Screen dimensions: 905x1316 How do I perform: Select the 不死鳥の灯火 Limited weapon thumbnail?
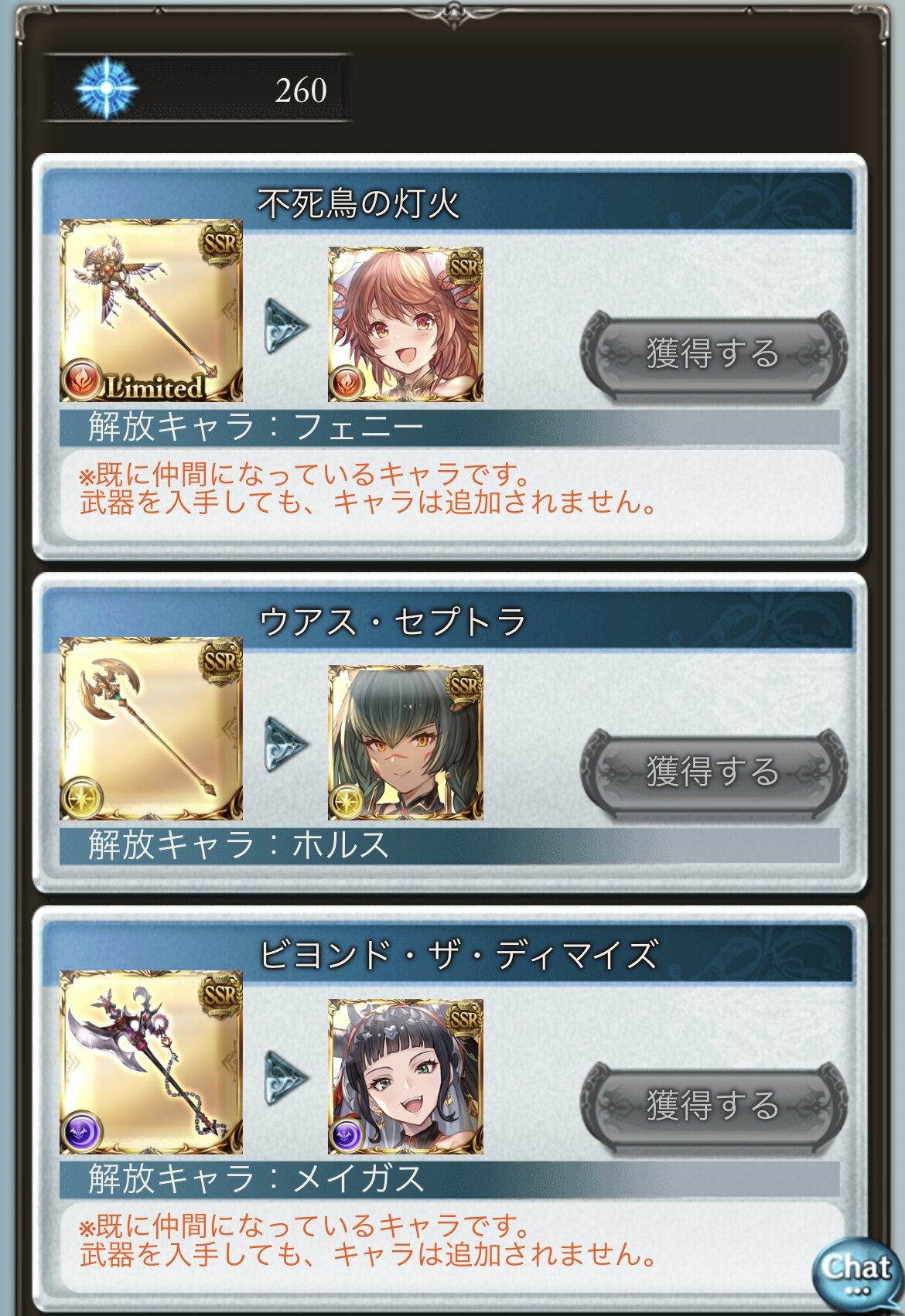point(152,310)
